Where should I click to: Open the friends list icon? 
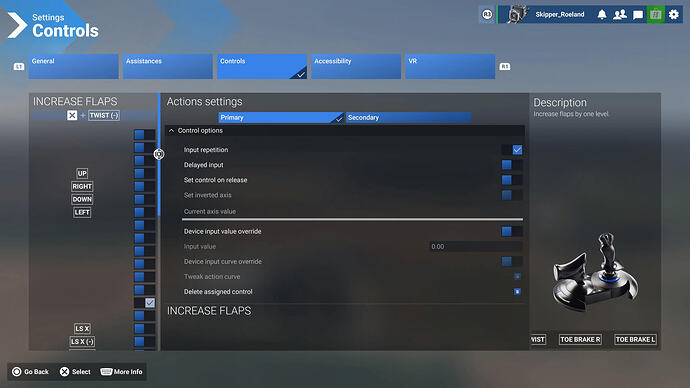pyautogui.click(x=620, y=15)
